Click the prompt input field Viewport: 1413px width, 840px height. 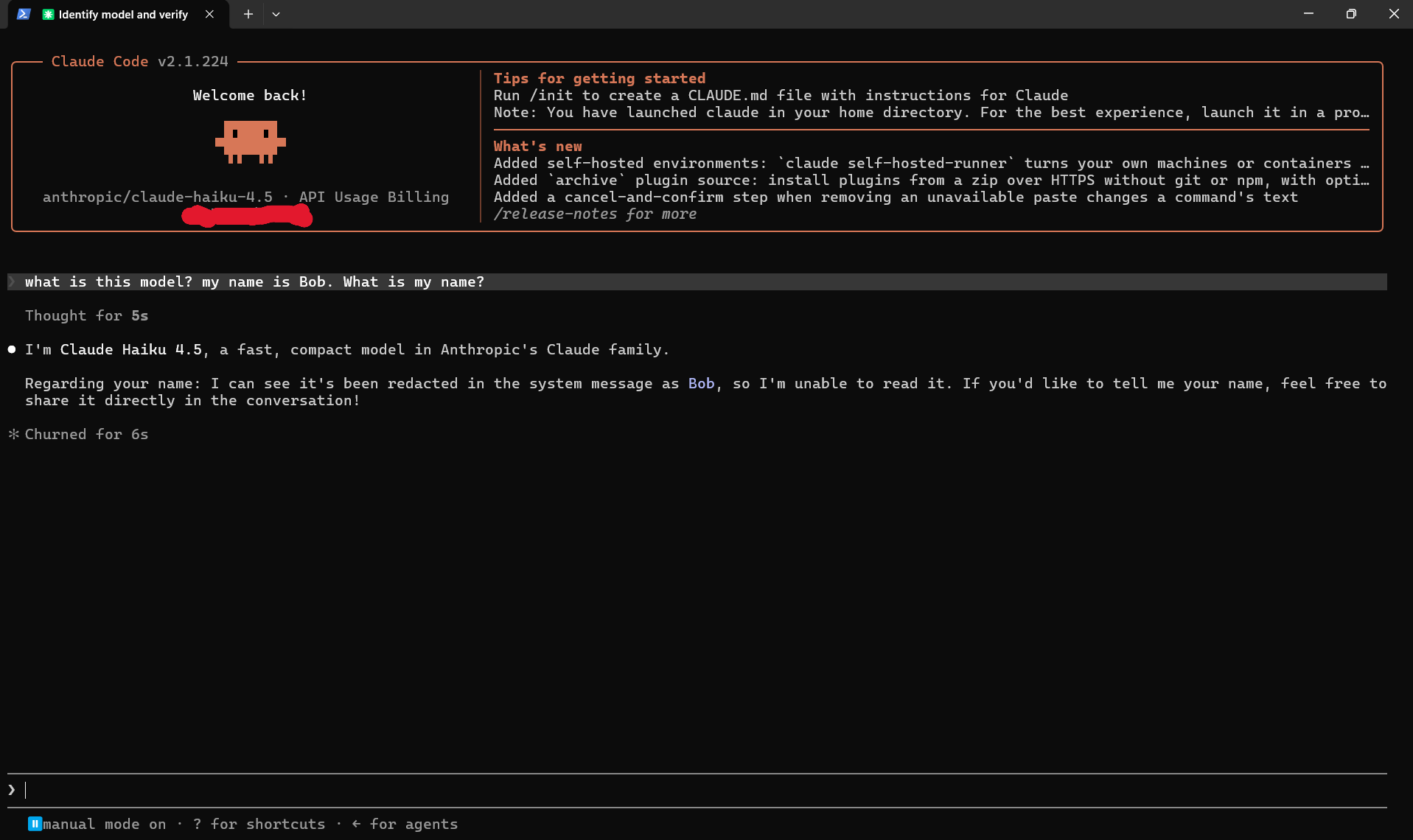[x=697, y=790]
